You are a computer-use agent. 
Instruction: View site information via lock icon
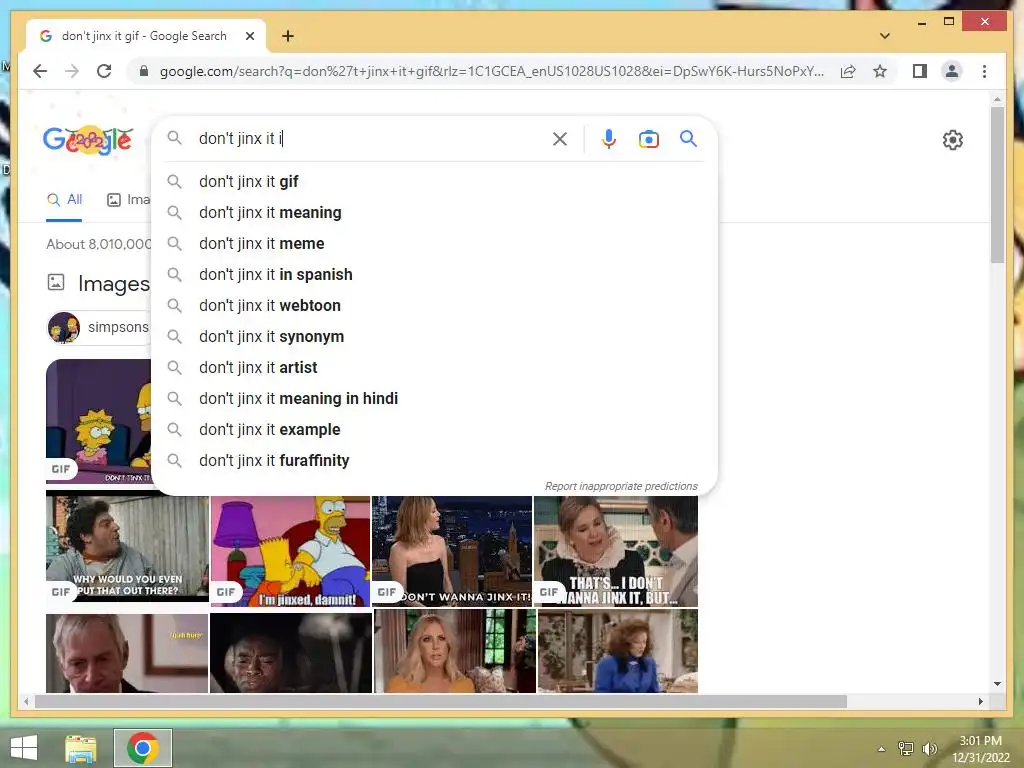(x=144, y=71)
